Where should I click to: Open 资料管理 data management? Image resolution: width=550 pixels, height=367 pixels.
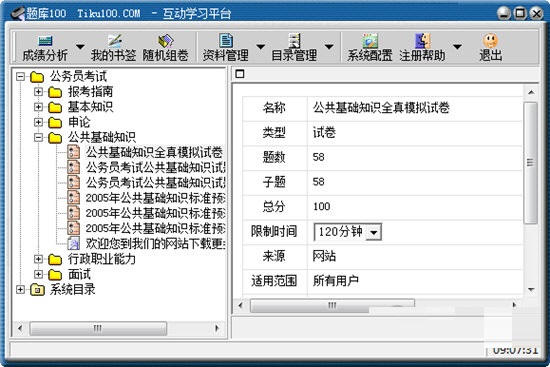click(226, 48)
